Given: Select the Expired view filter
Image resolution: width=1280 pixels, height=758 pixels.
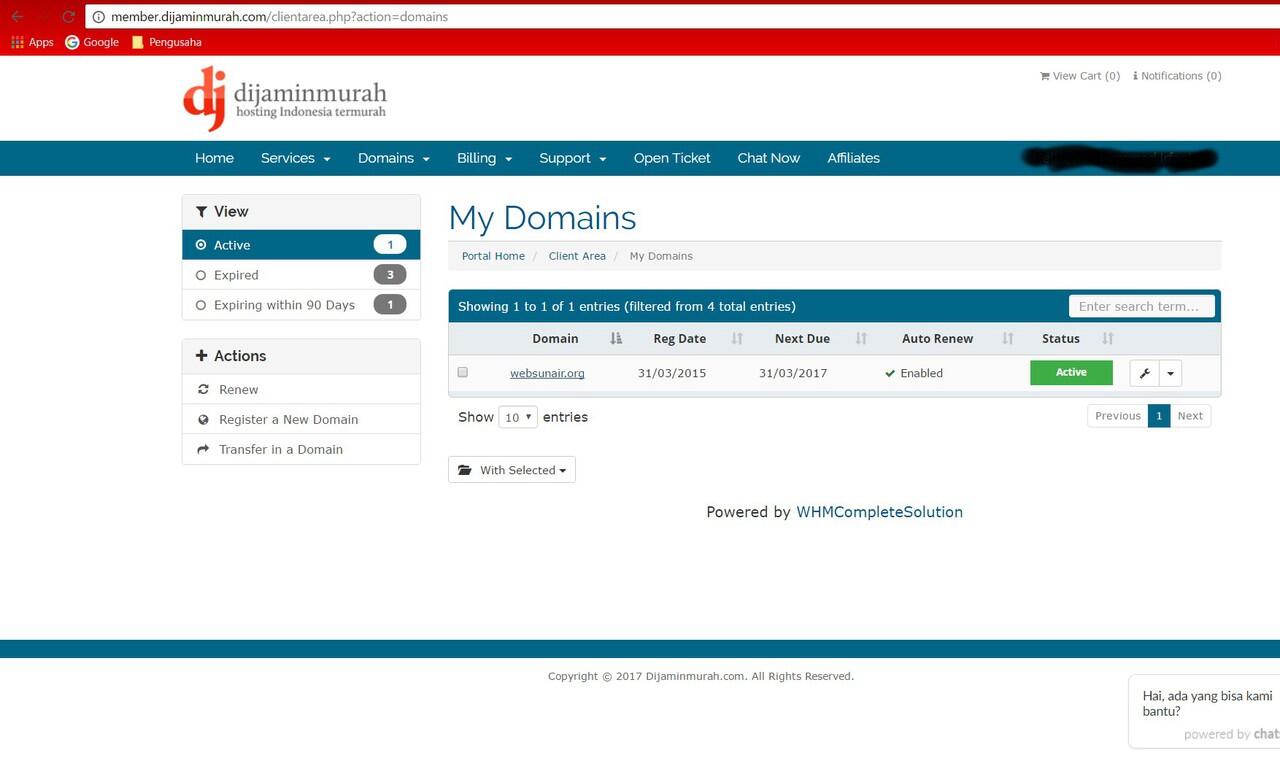Looking at the screenshot, I should 301,275.
